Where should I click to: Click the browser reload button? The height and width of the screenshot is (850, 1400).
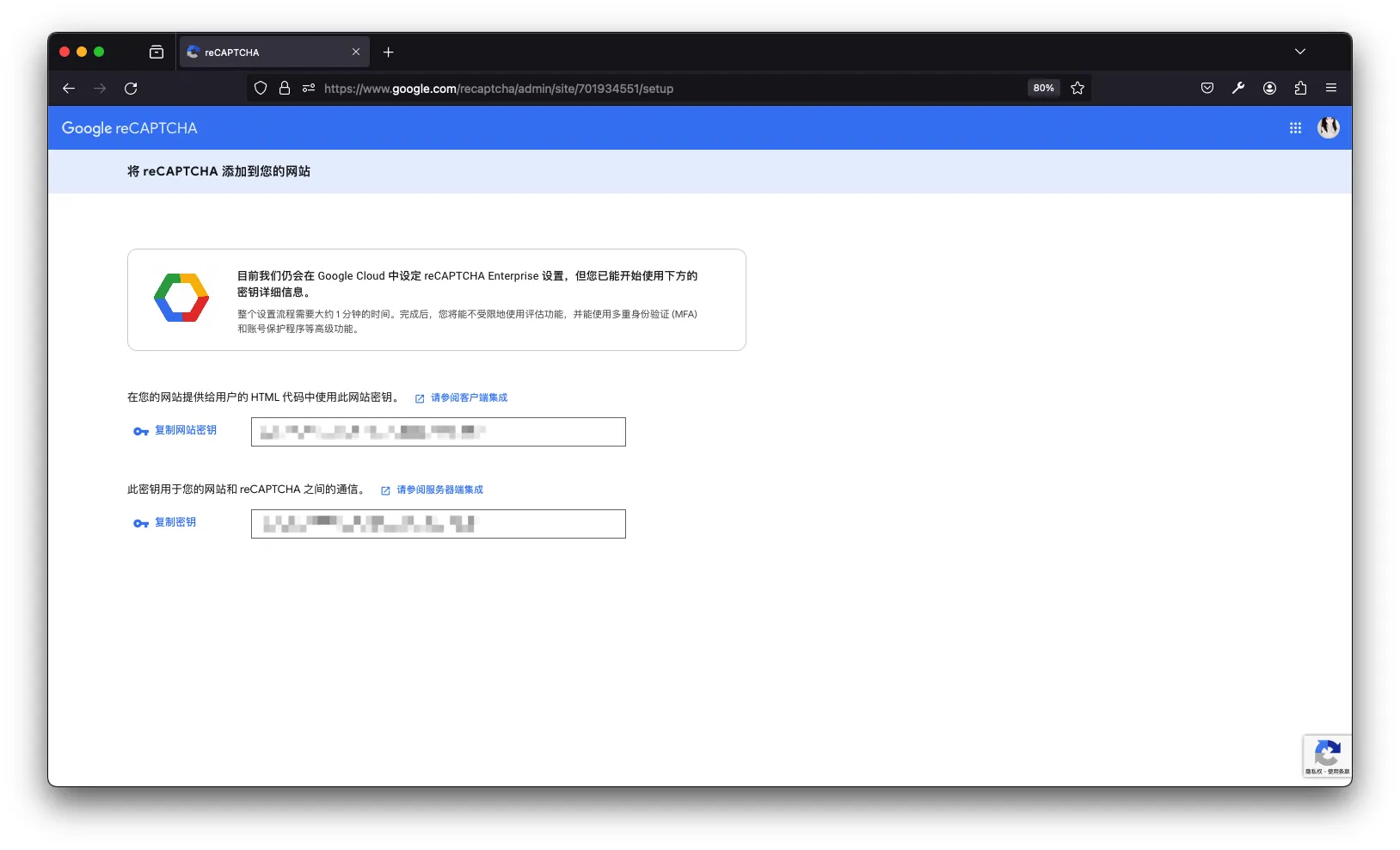[x=131, y=89]
